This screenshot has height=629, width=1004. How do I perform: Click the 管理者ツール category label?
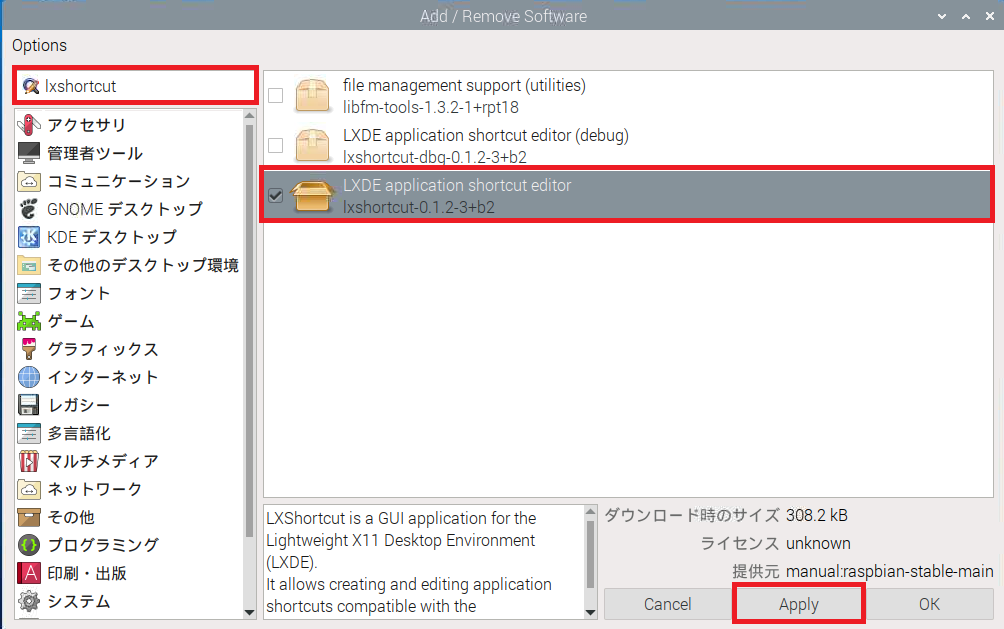click(95, 153)
